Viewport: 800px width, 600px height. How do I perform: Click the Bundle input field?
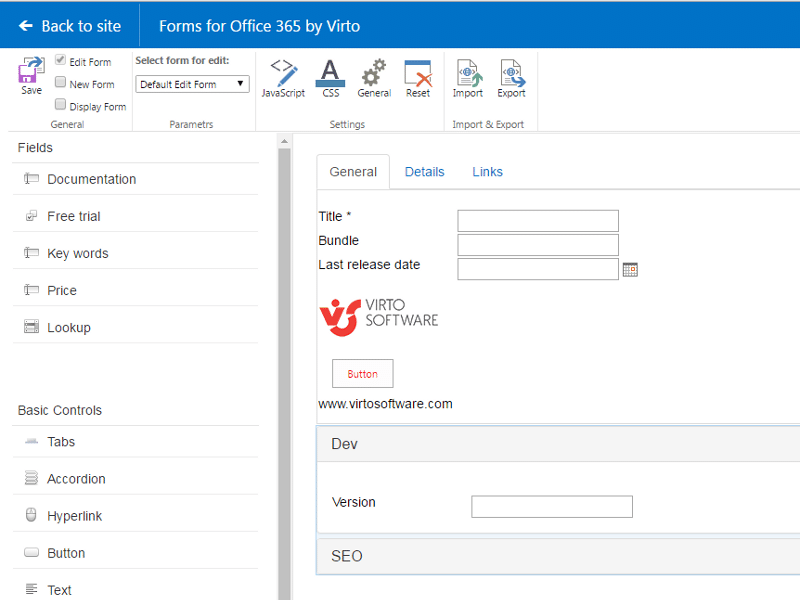pos(538,245)
